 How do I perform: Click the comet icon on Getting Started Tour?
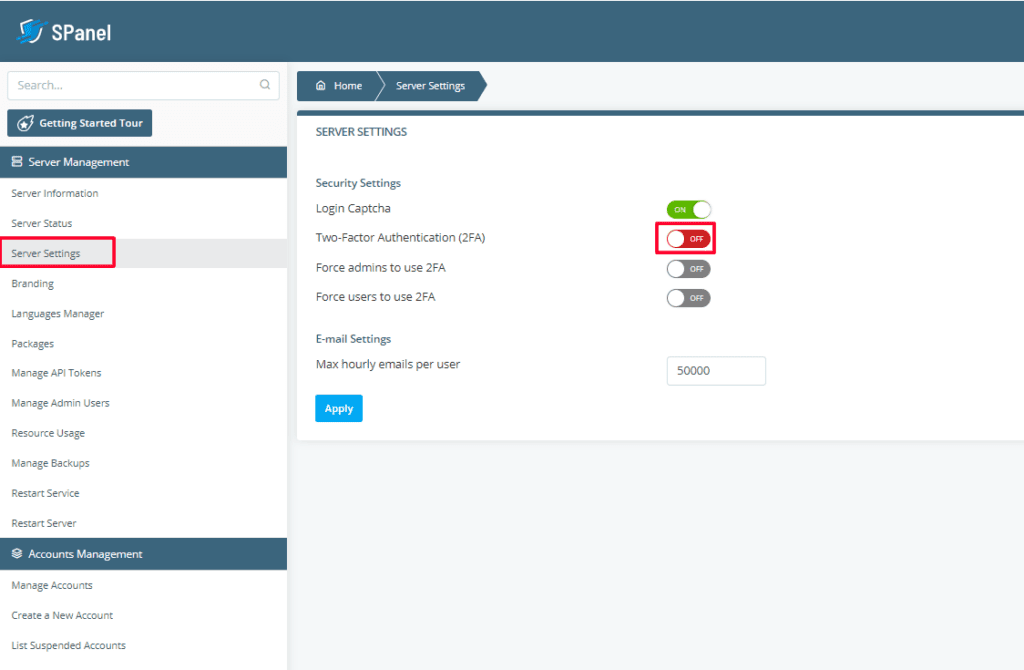26,122
